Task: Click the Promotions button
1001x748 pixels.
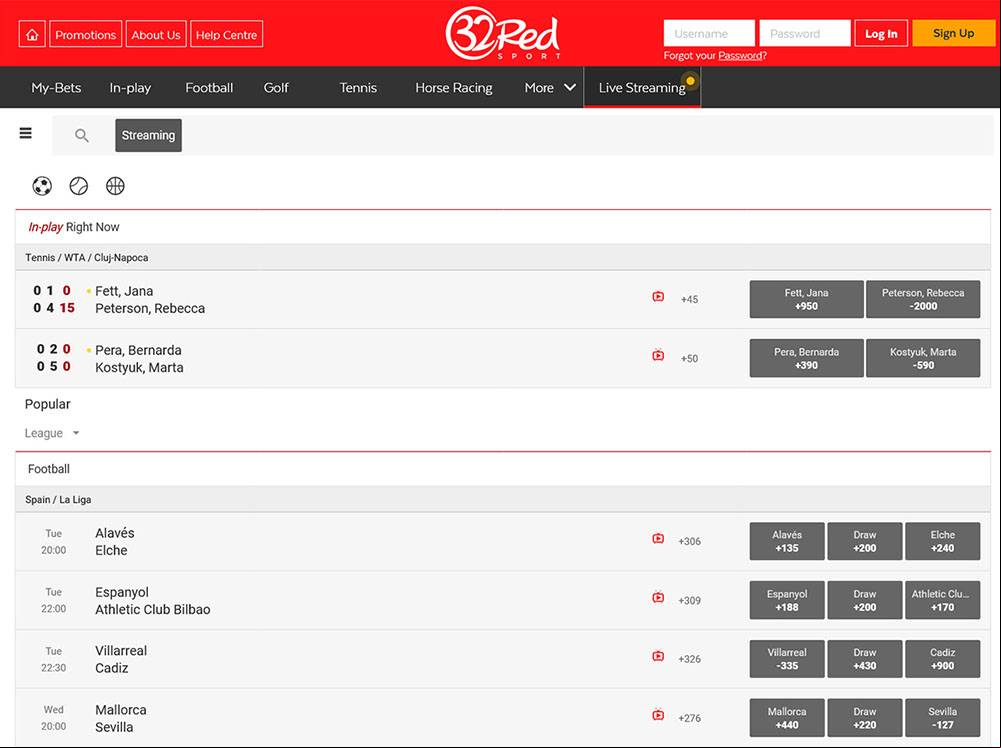Action: point(86,34)
